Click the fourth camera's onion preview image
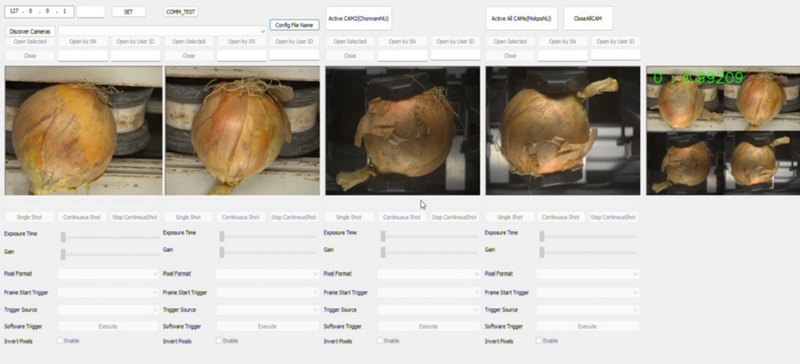The width and height of the screenshot is (800, 364). point(563,130)
